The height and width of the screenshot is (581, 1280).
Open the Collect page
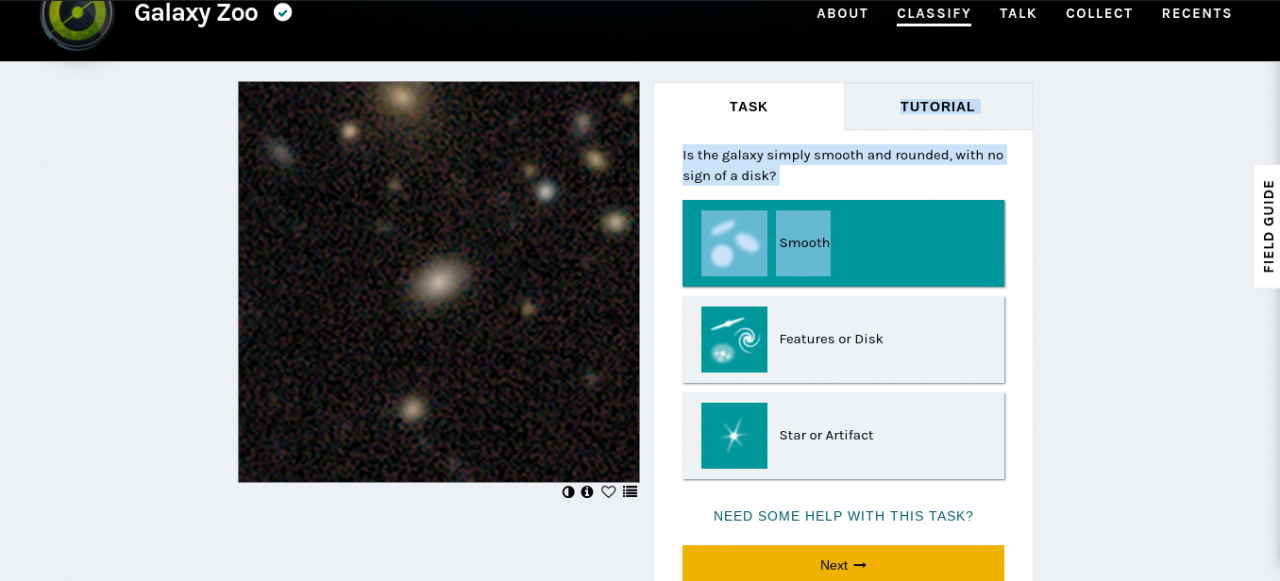point(1099,13)
